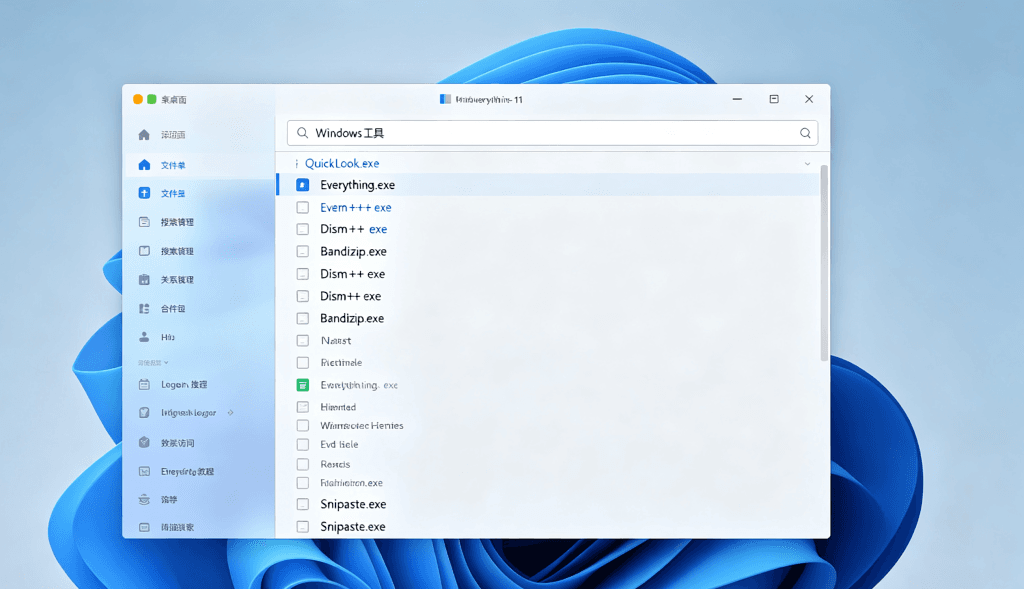
Task: Click the search button at search bar's right end
Action: pos(805,133)
